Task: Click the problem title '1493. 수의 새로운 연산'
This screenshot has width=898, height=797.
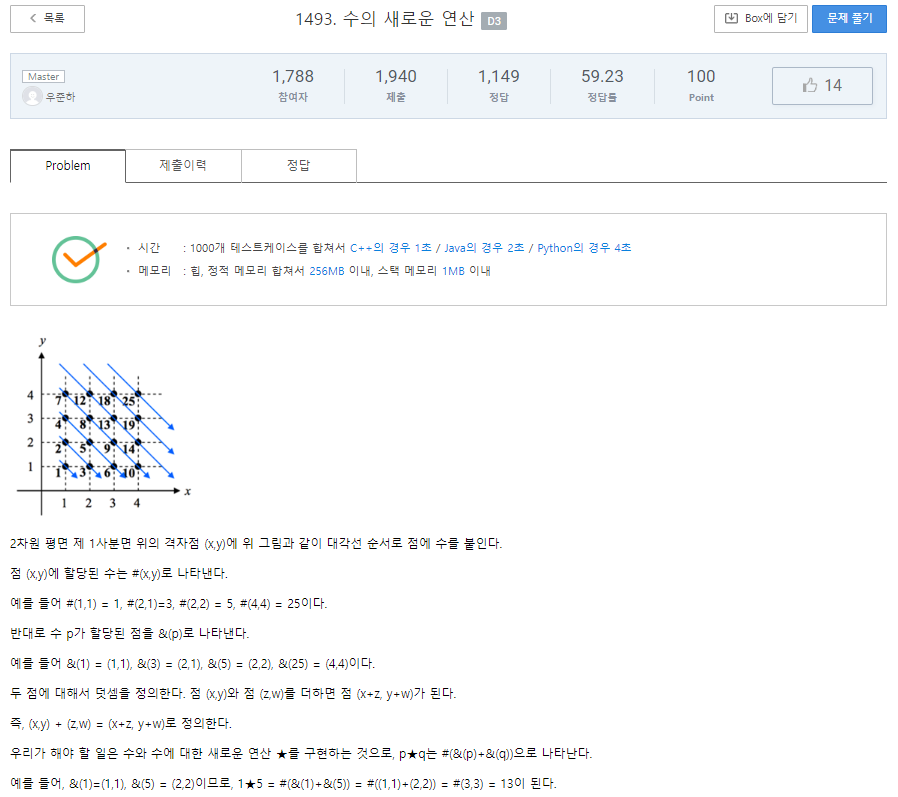Action: [x=385, y=19]
